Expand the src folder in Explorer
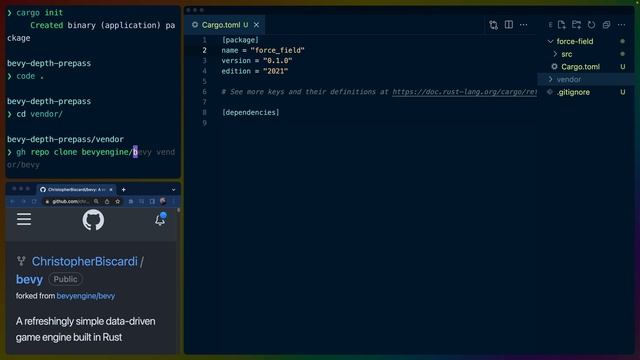 (x=586, y=54)
